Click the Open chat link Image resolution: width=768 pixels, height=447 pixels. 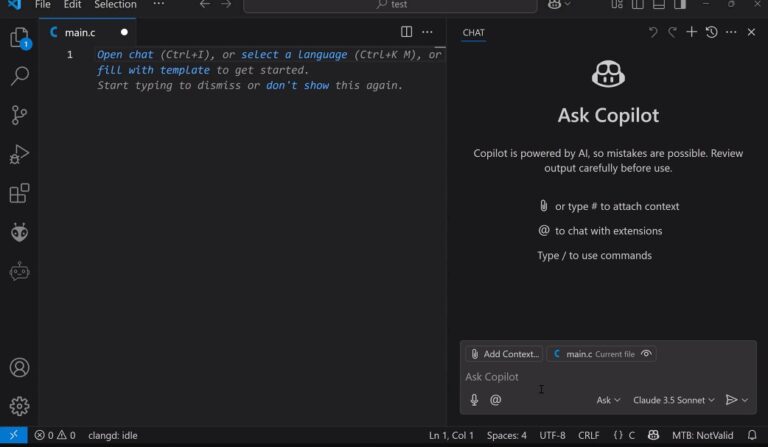pyautogui.click(x=125, y=54)
